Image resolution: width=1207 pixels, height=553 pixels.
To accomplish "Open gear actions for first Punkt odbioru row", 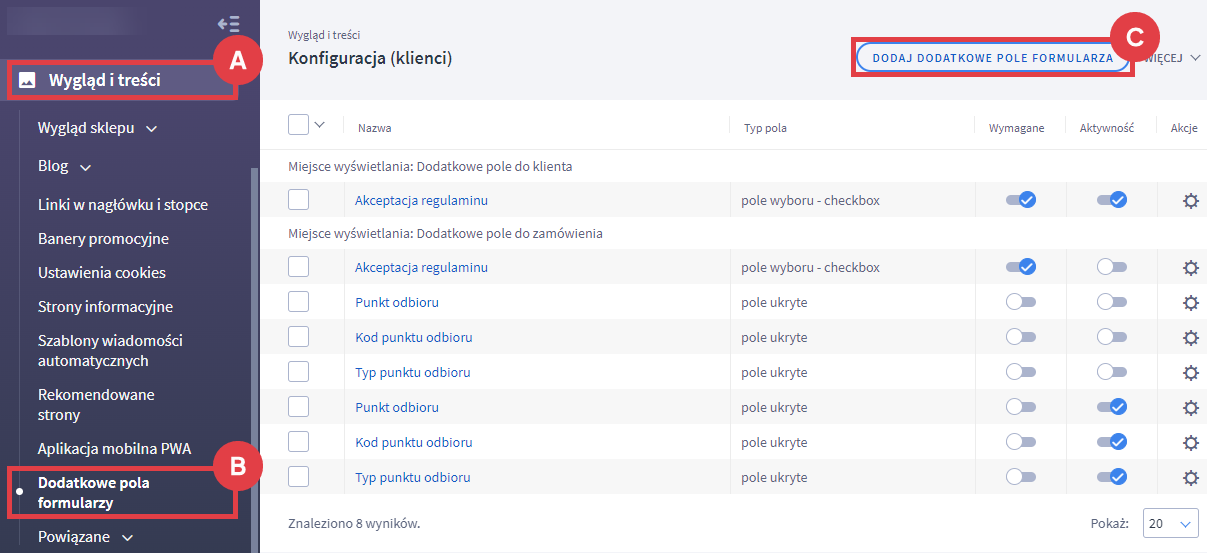I will tap(1190, 302).
